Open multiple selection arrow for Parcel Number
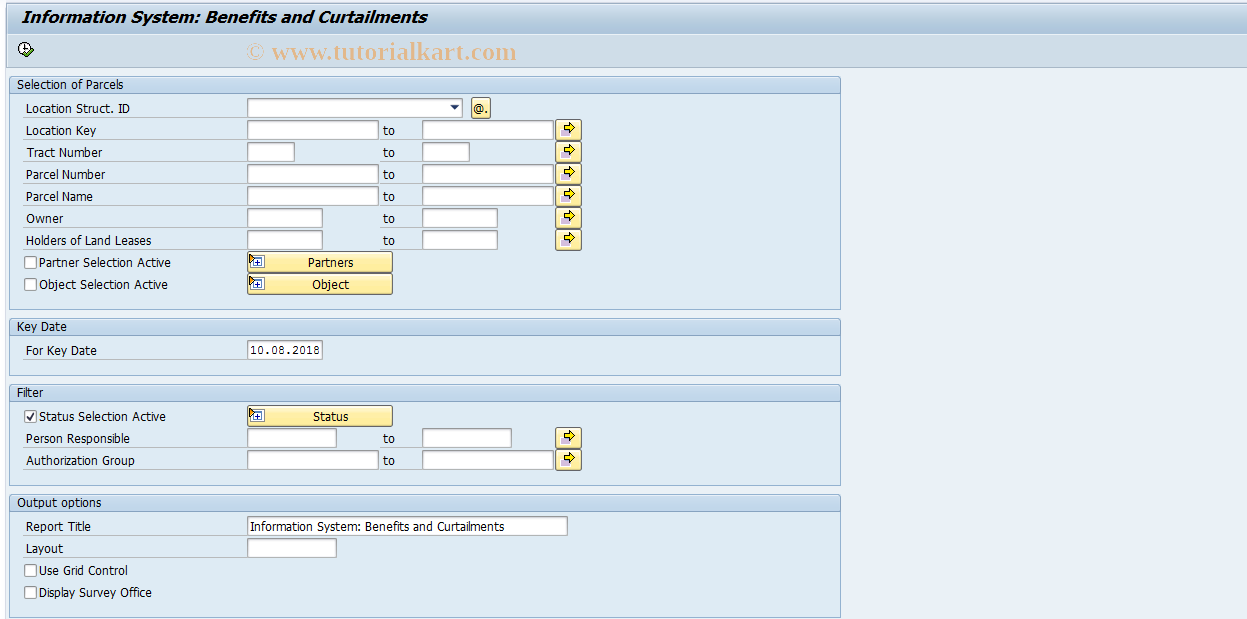 point(569,174)
